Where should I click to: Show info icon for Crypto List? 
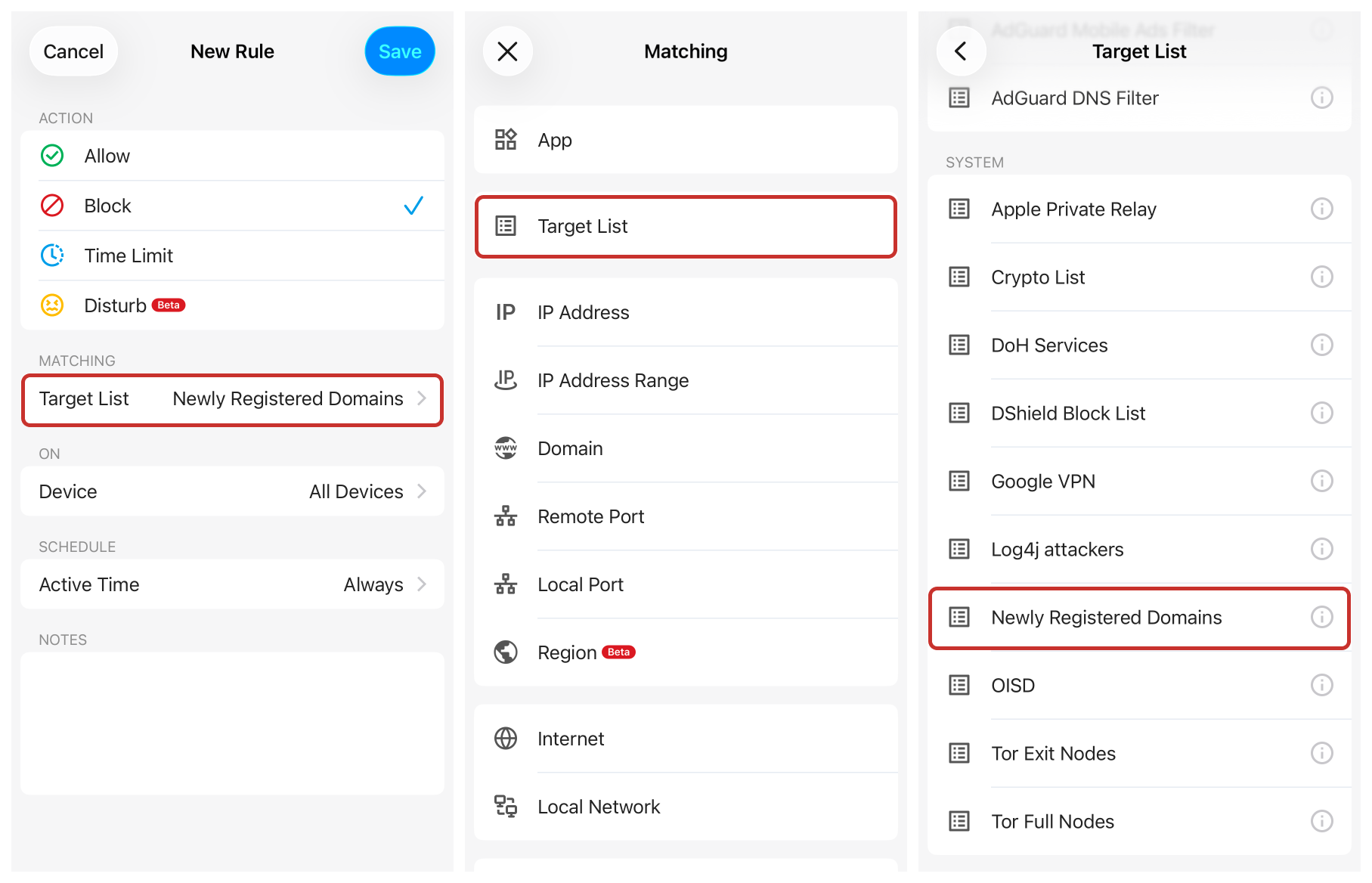1321,277
